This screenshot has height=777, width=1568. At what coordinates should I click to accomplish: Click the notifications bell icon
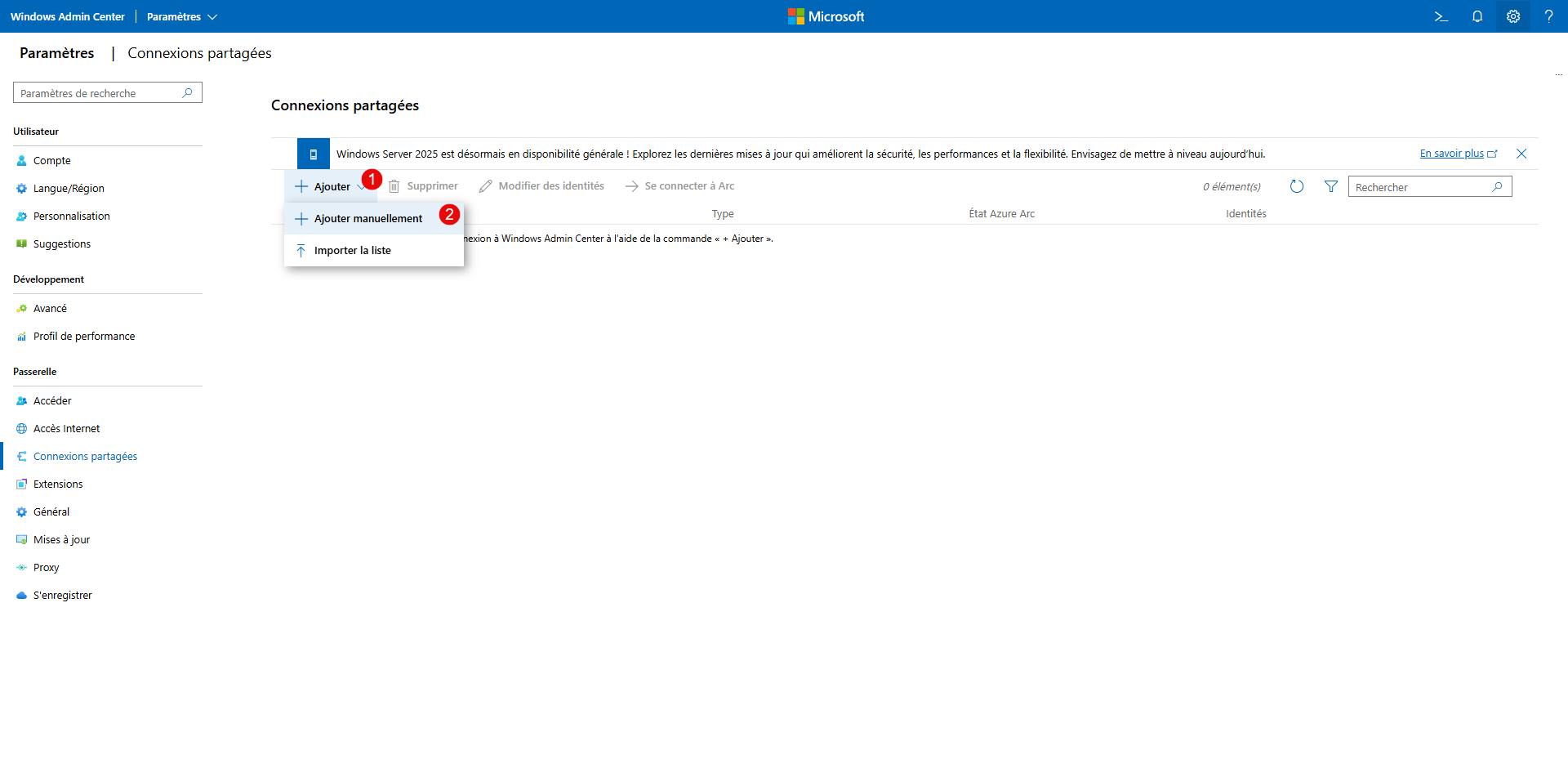point(1477,16)
